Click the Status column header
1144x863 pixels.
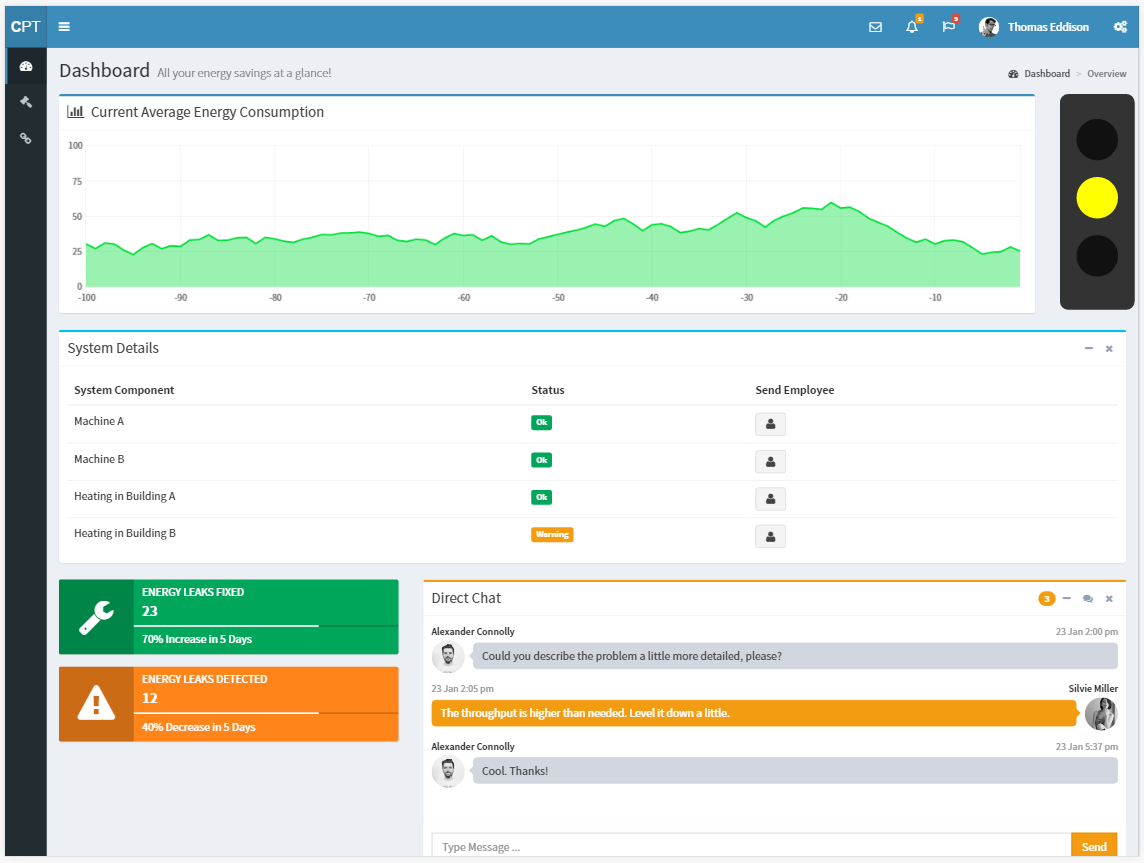pyautogui.click(x=548, y=390)
